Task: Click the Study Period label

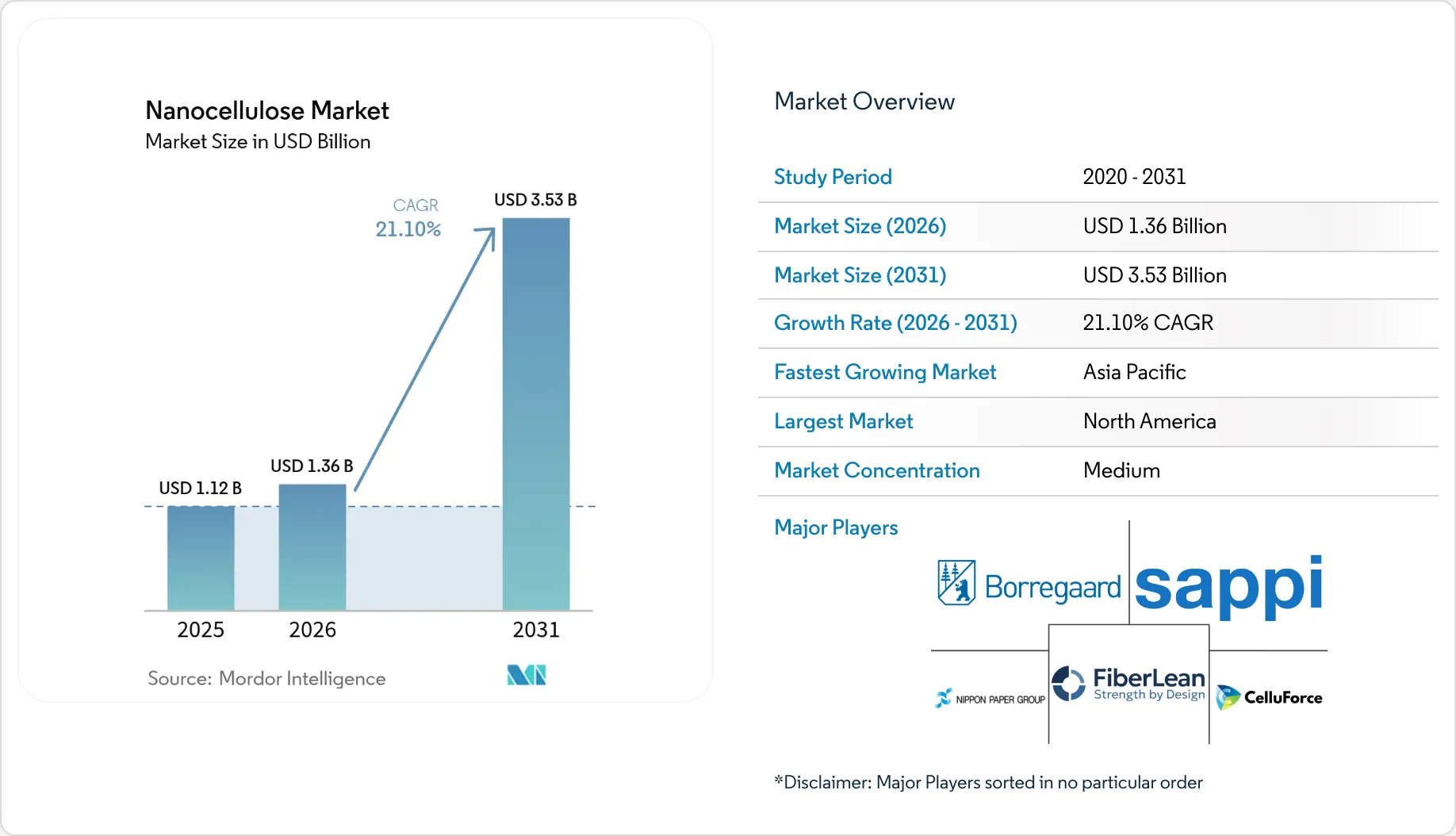Action: point(833,177)
